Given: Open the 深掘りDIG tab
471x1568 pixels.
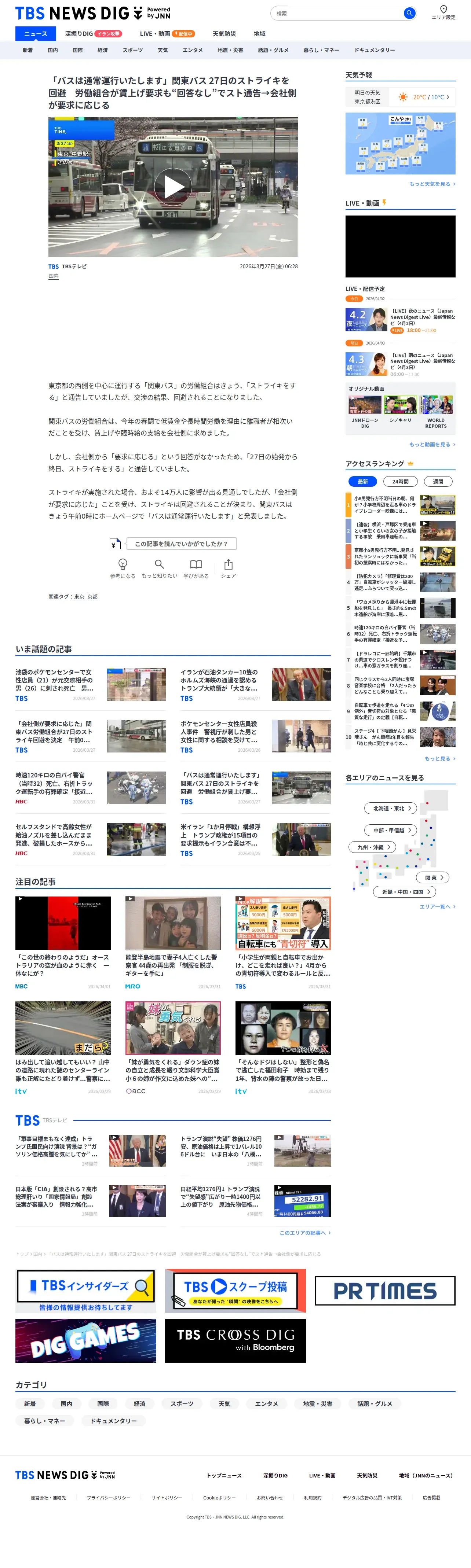Looking at the screenshot, I should (92, 33).
